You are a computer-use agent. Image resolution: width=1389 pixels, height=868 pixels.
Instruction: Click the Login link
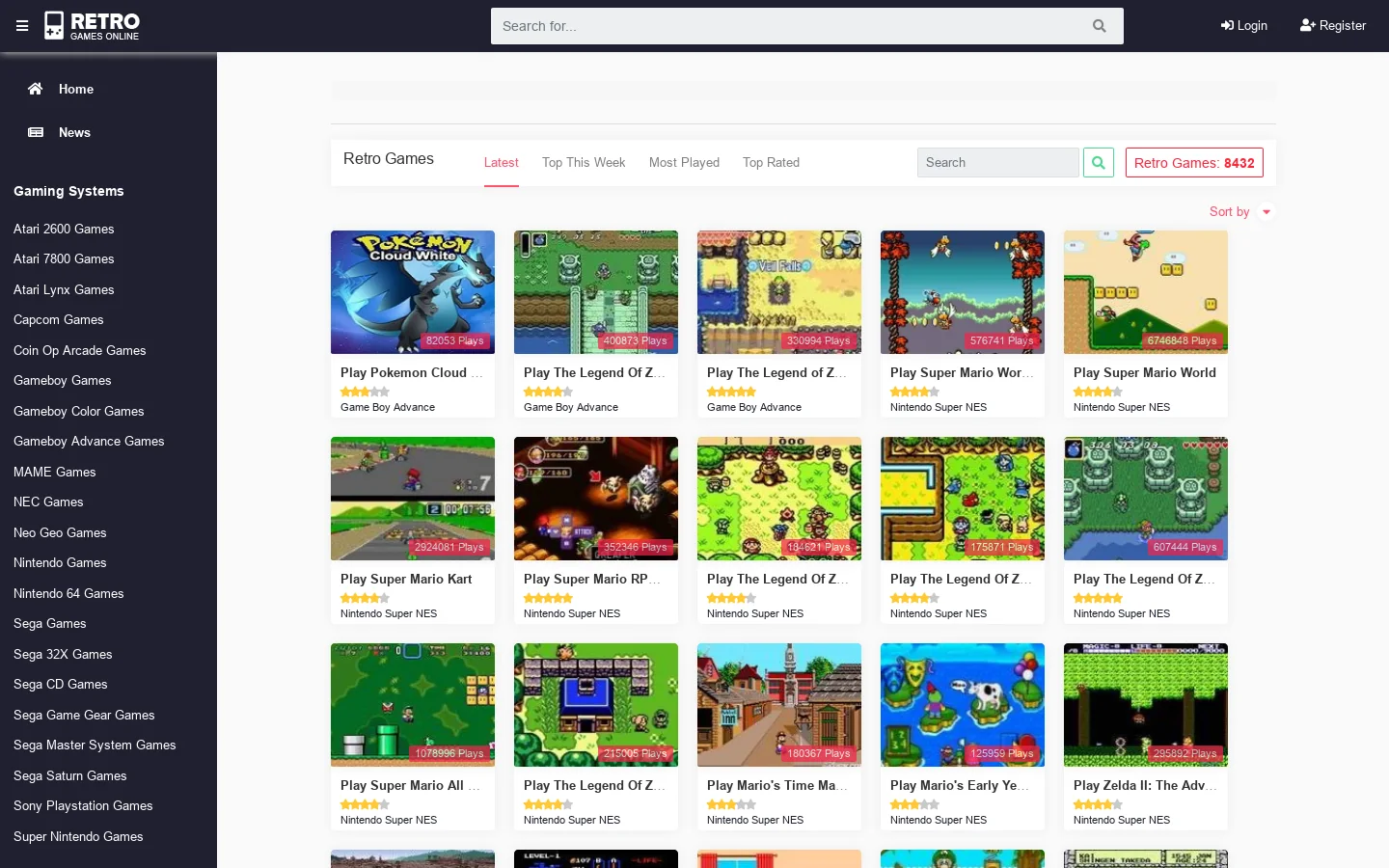(x=1244, y=26)
